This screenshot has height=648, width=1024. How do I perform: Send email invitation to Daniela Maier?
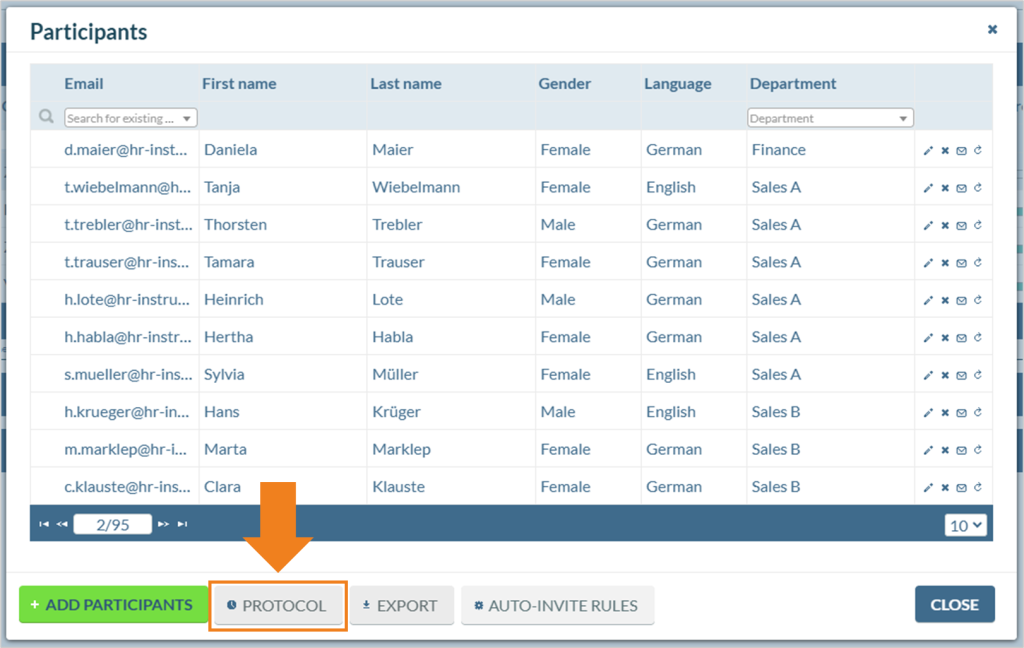click(961, 151)
